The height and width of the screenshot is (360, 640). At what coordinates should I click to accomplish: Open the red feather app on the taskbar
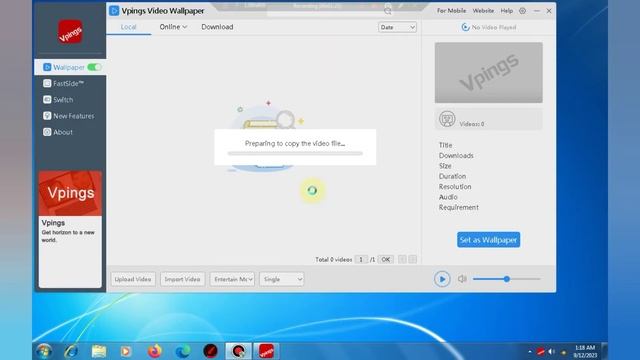[211, 351]
